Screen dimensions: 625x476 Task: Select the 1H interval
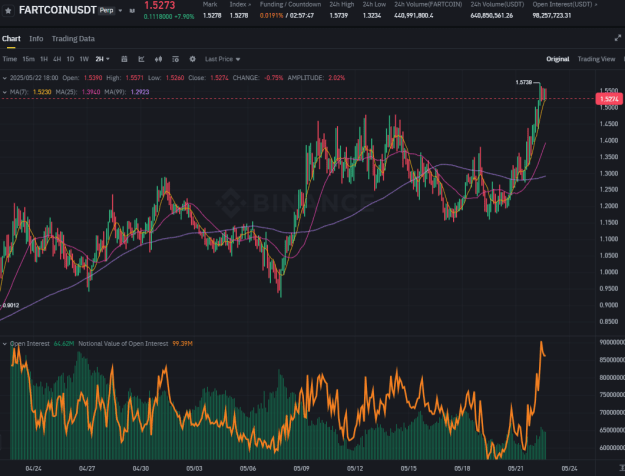44,59
